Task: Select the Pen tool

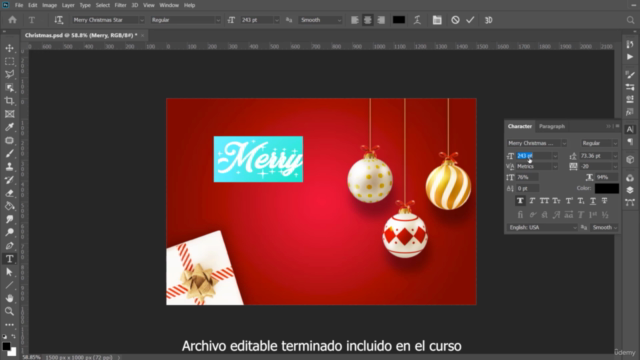Action: [9, 246]
